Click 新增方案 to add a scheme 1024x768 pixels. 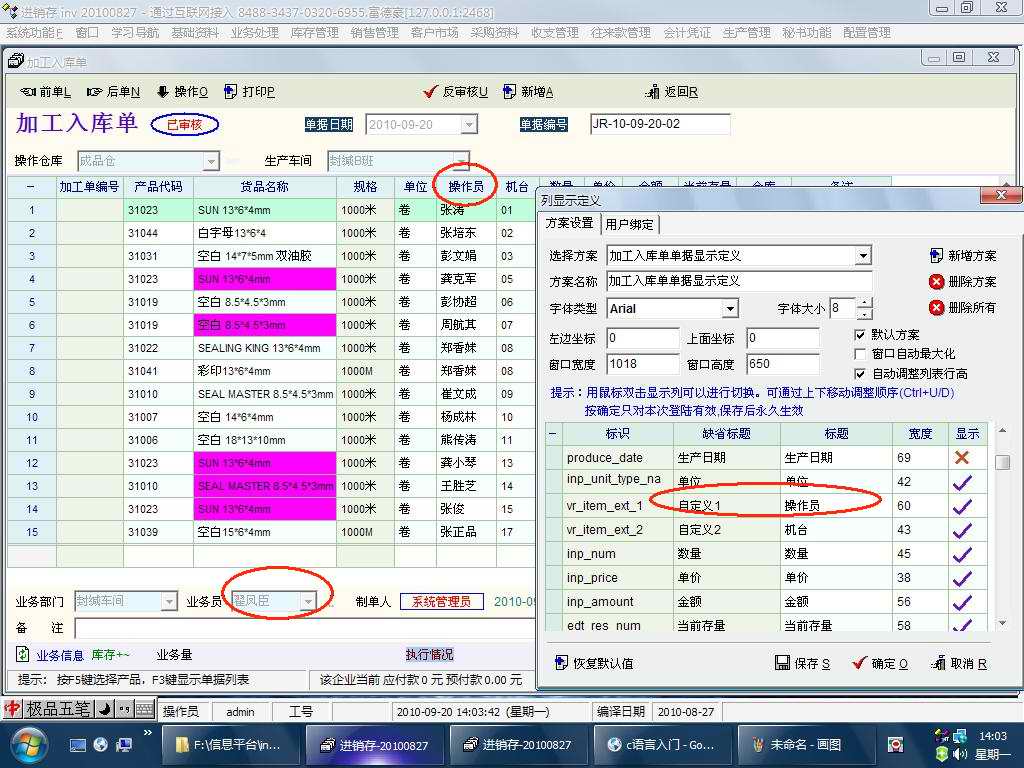(962, 256)
